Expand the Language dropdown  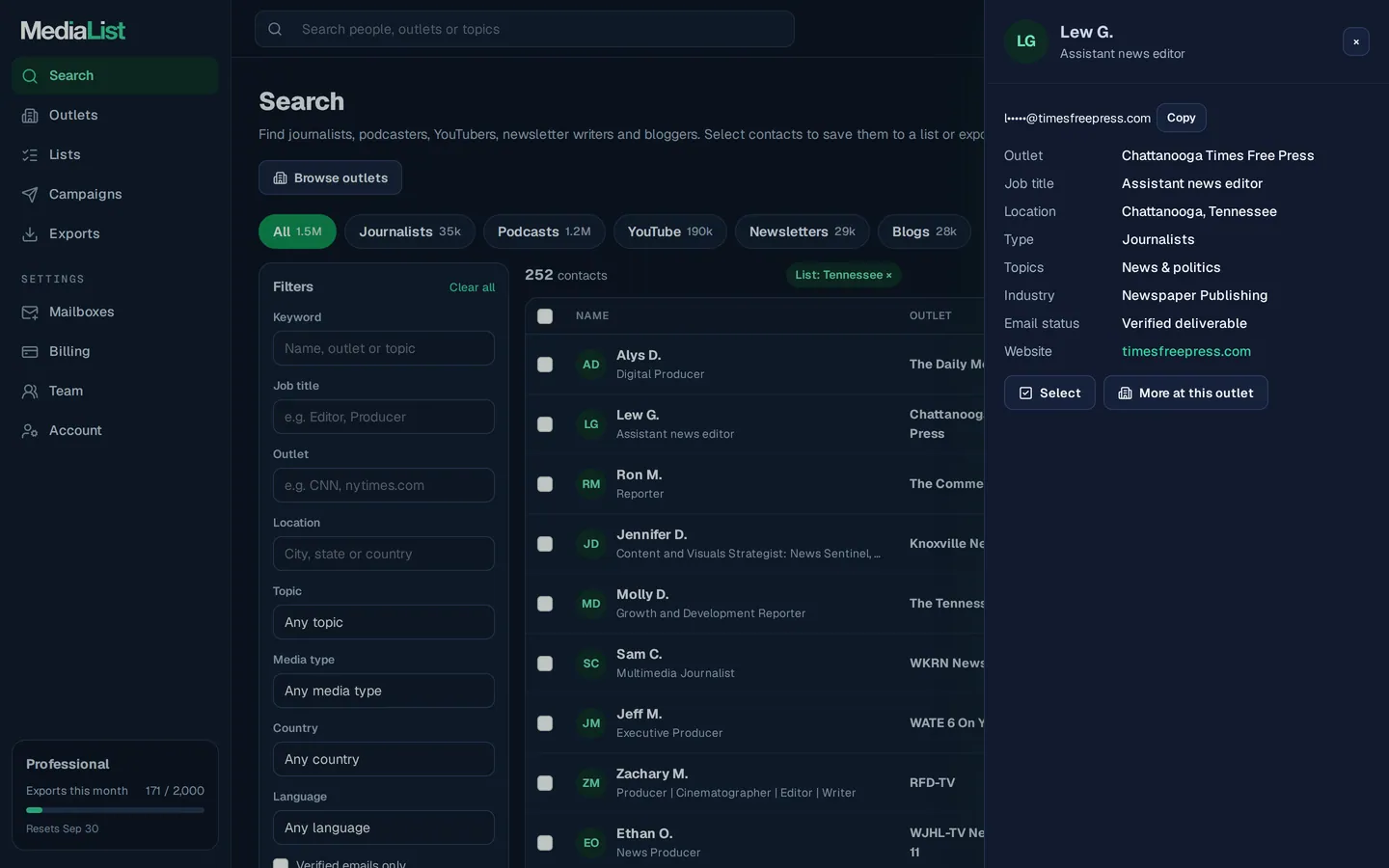(x=384, y=827)
